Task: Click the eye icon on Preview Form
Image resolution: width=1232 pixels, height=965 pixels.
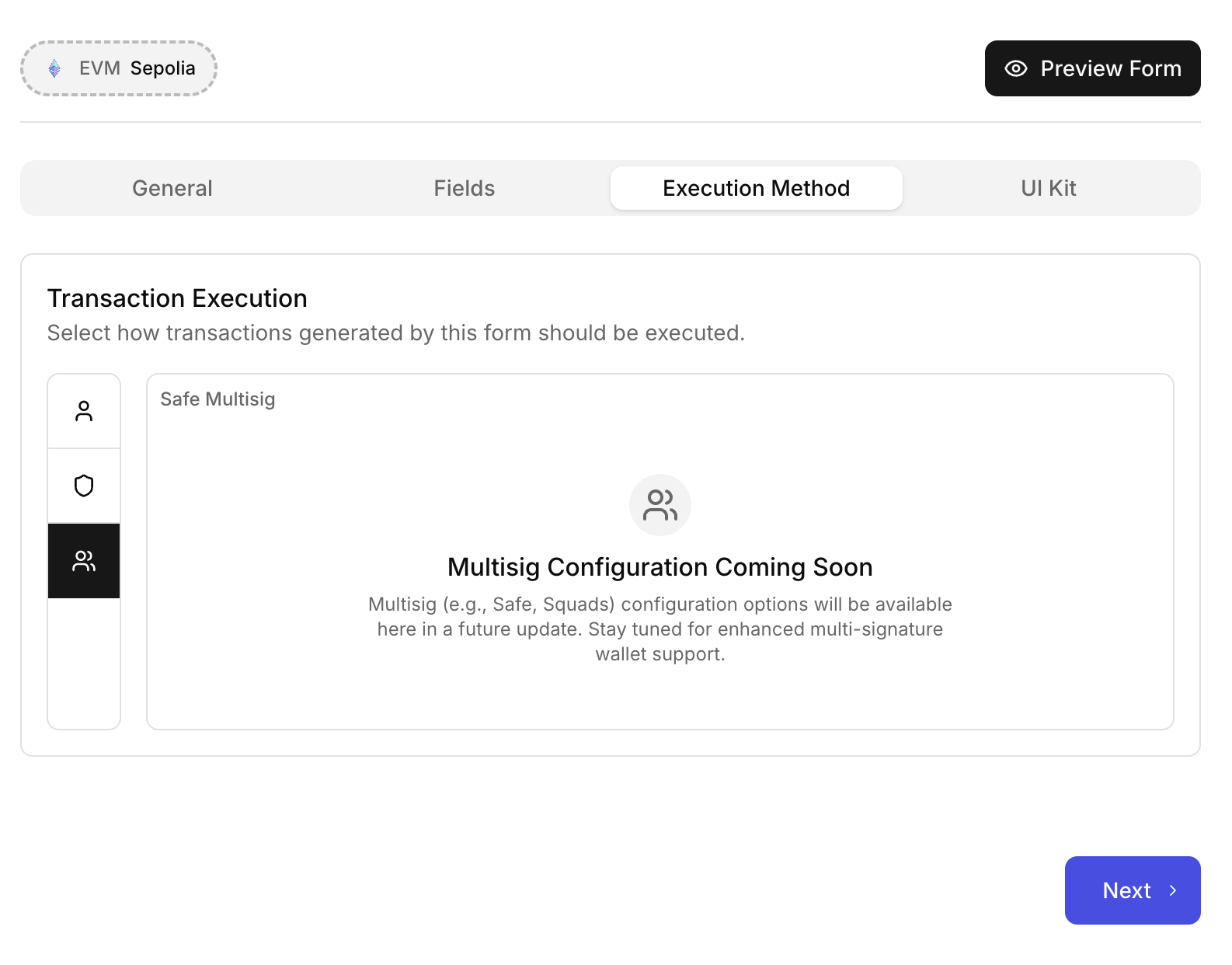Action: pyautogui.click(x=1014, y=68)
